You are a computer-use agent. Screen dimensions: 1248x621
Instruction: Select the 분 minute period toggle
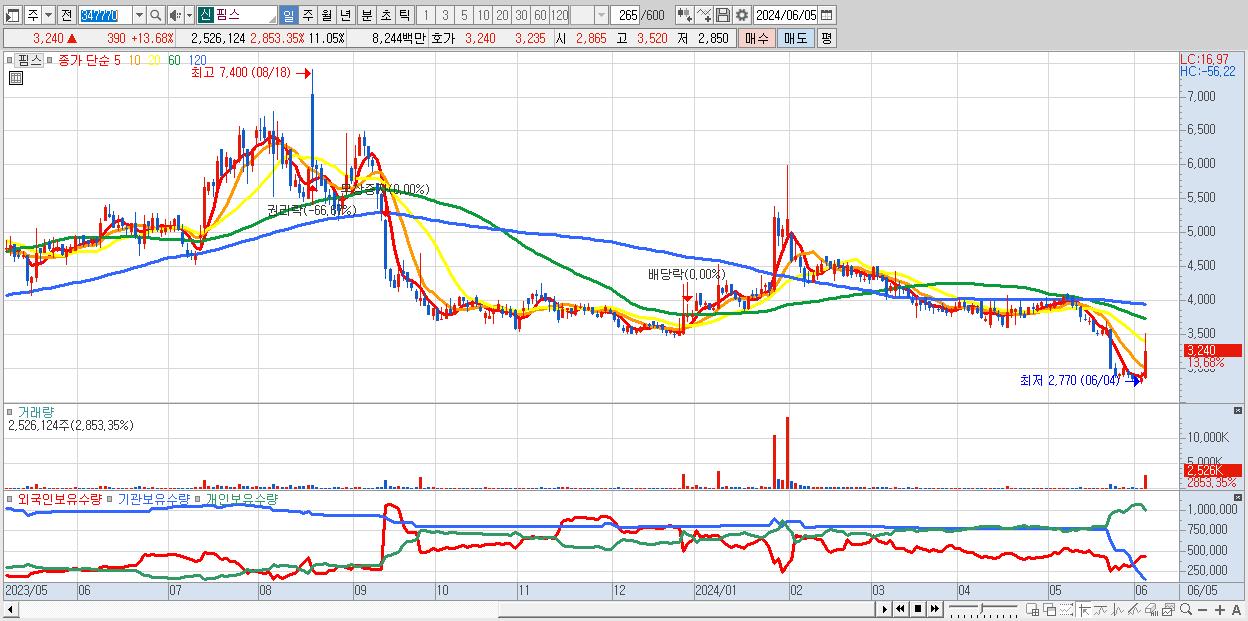pyautogui.click(x=366, y=15)
